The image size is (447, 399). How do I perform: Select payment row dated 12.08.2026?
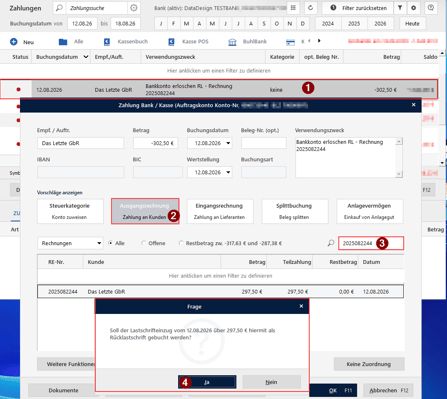218,89
